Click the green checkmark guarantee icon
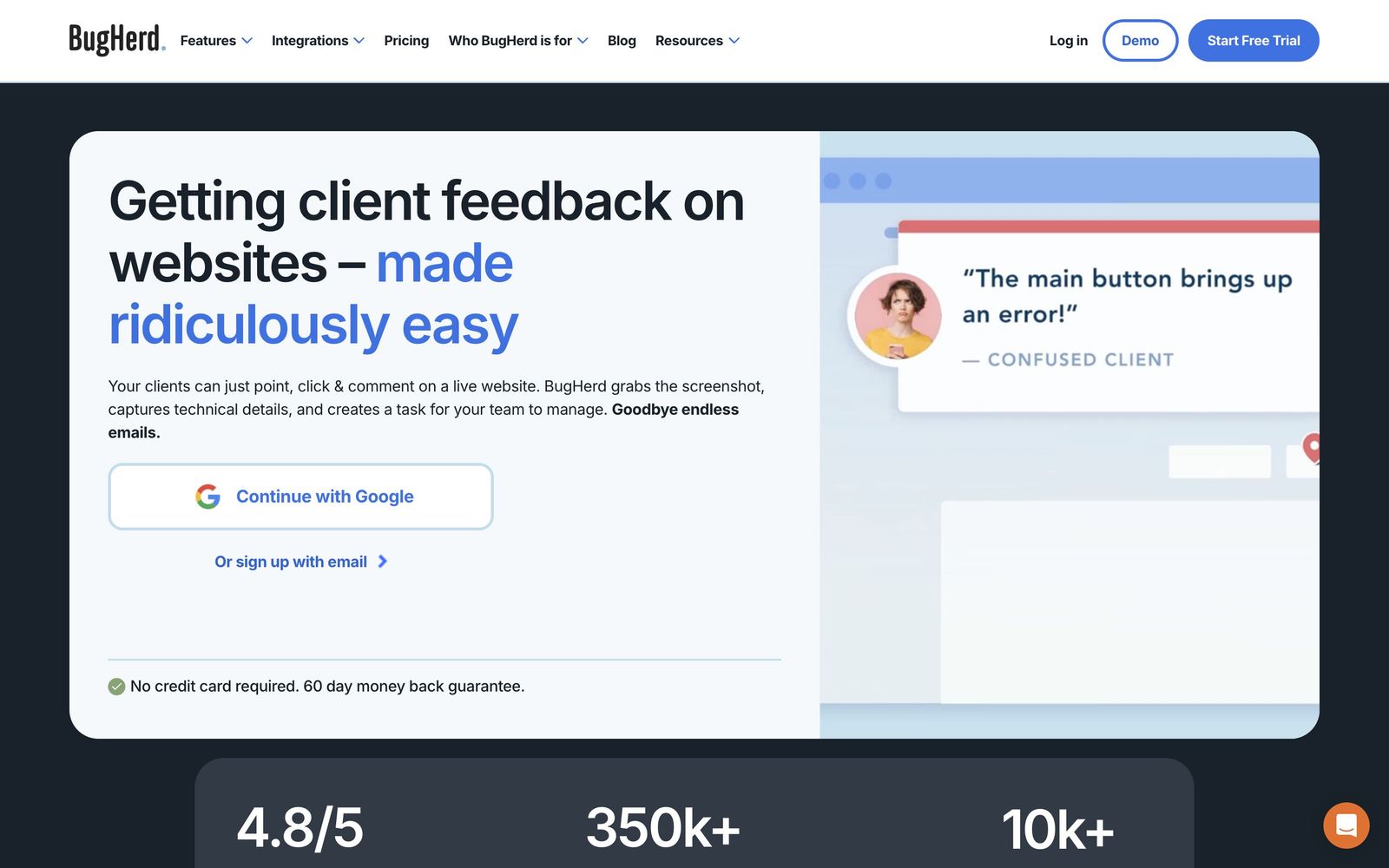This screenshot has width=1389, height=868. click(116, 687)
